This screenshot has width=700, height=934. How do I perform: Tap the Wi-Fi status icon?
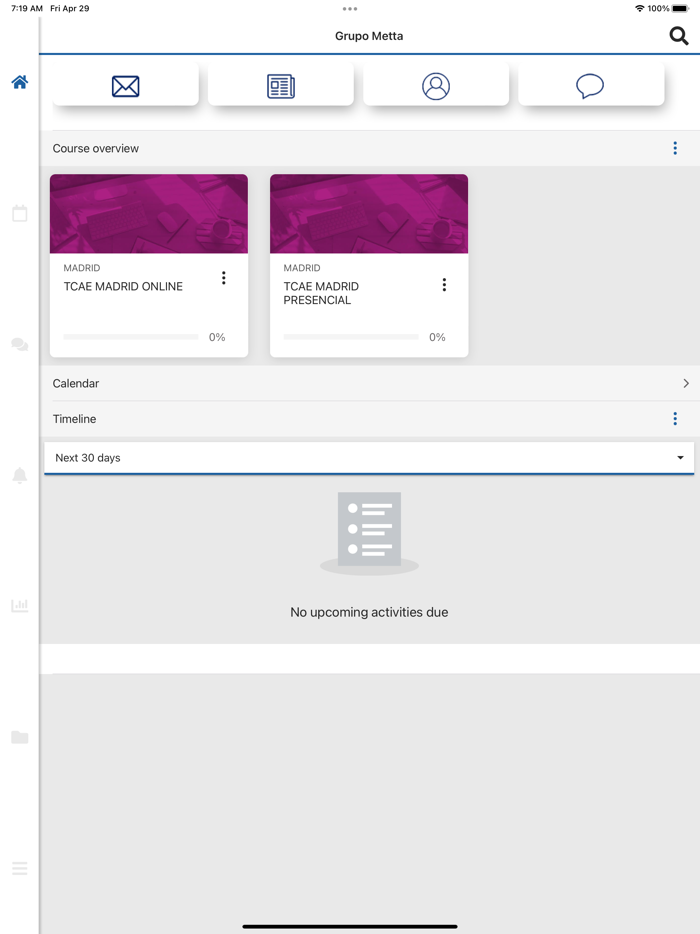pos(640,8)
